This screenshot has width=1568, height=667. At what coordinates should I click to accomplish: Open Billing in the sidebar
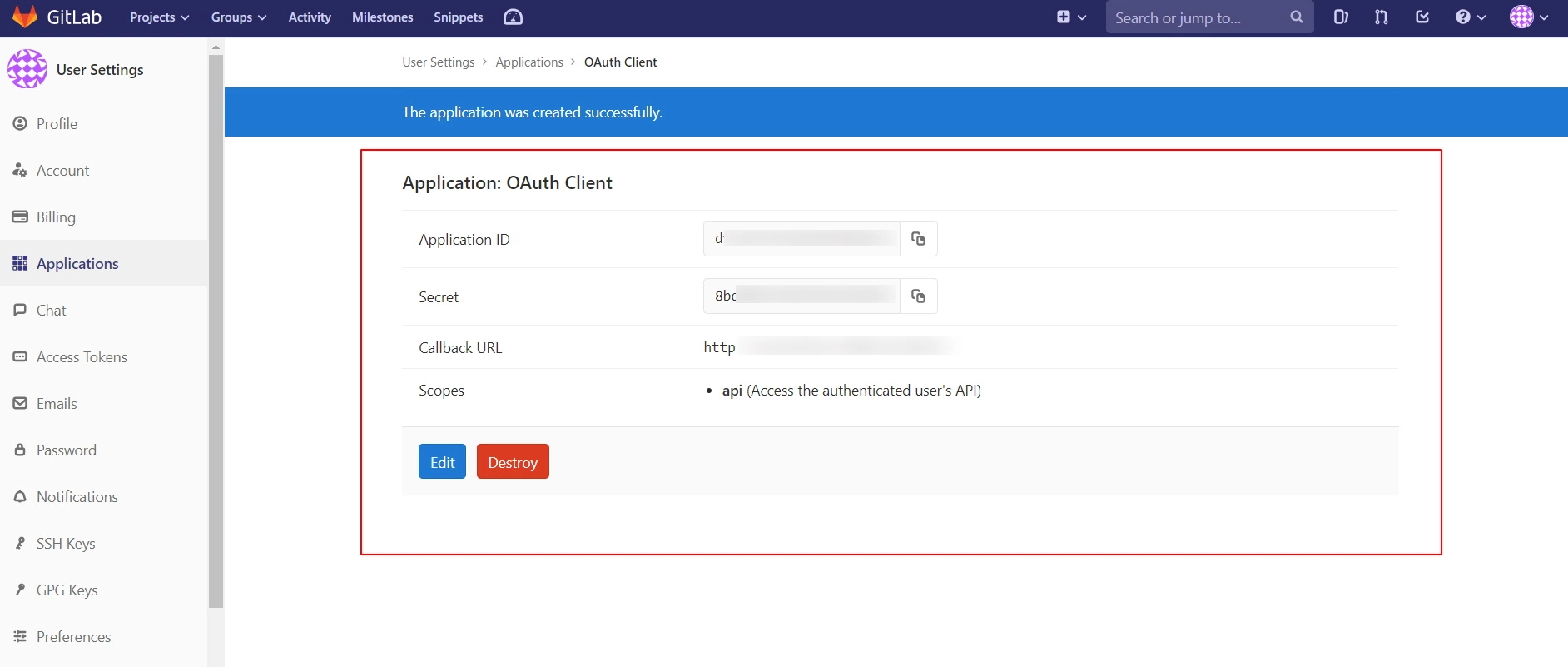click(x=104, y=217)
